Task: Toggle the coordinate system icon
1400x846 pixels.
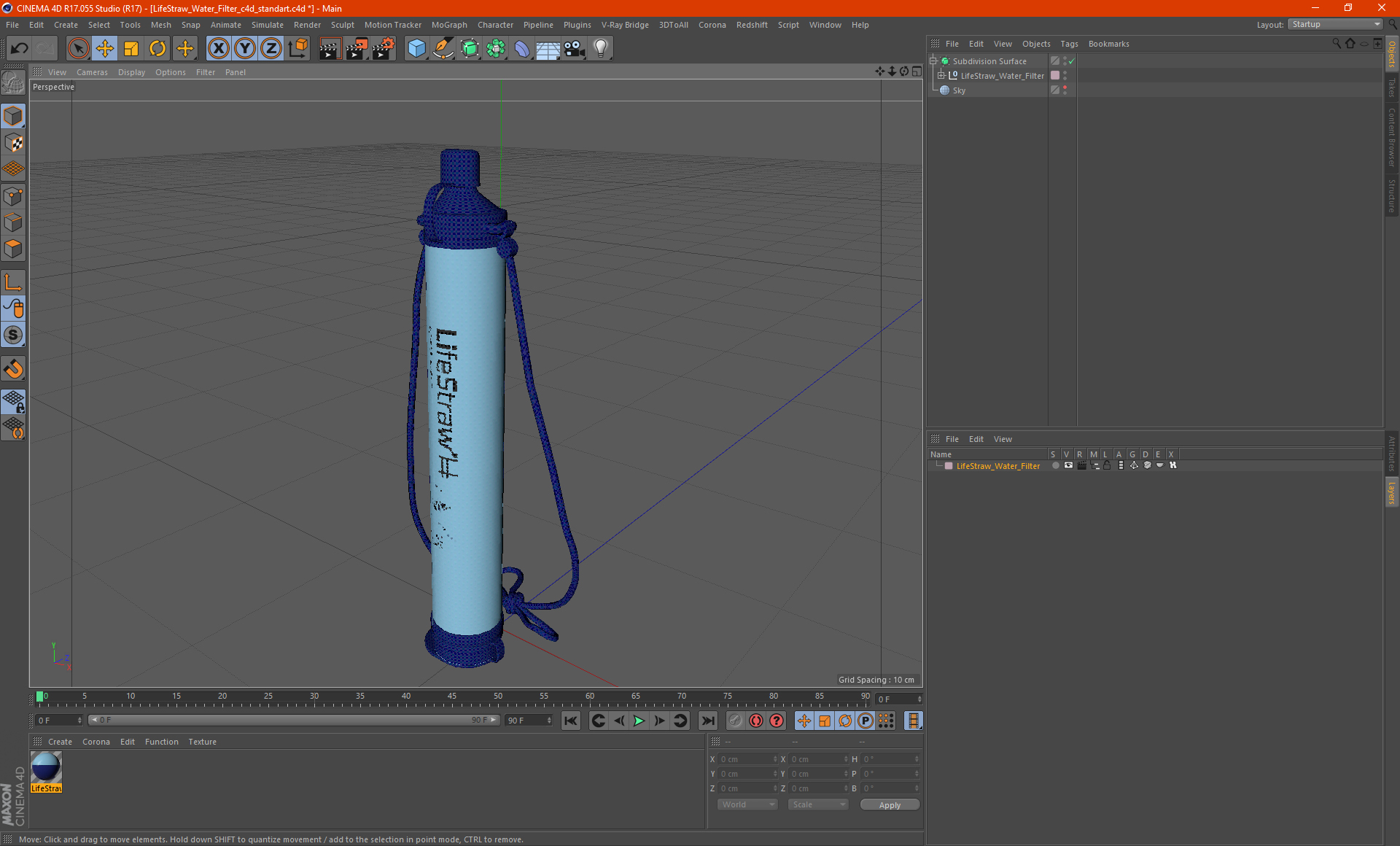Action: click(297, 49)
